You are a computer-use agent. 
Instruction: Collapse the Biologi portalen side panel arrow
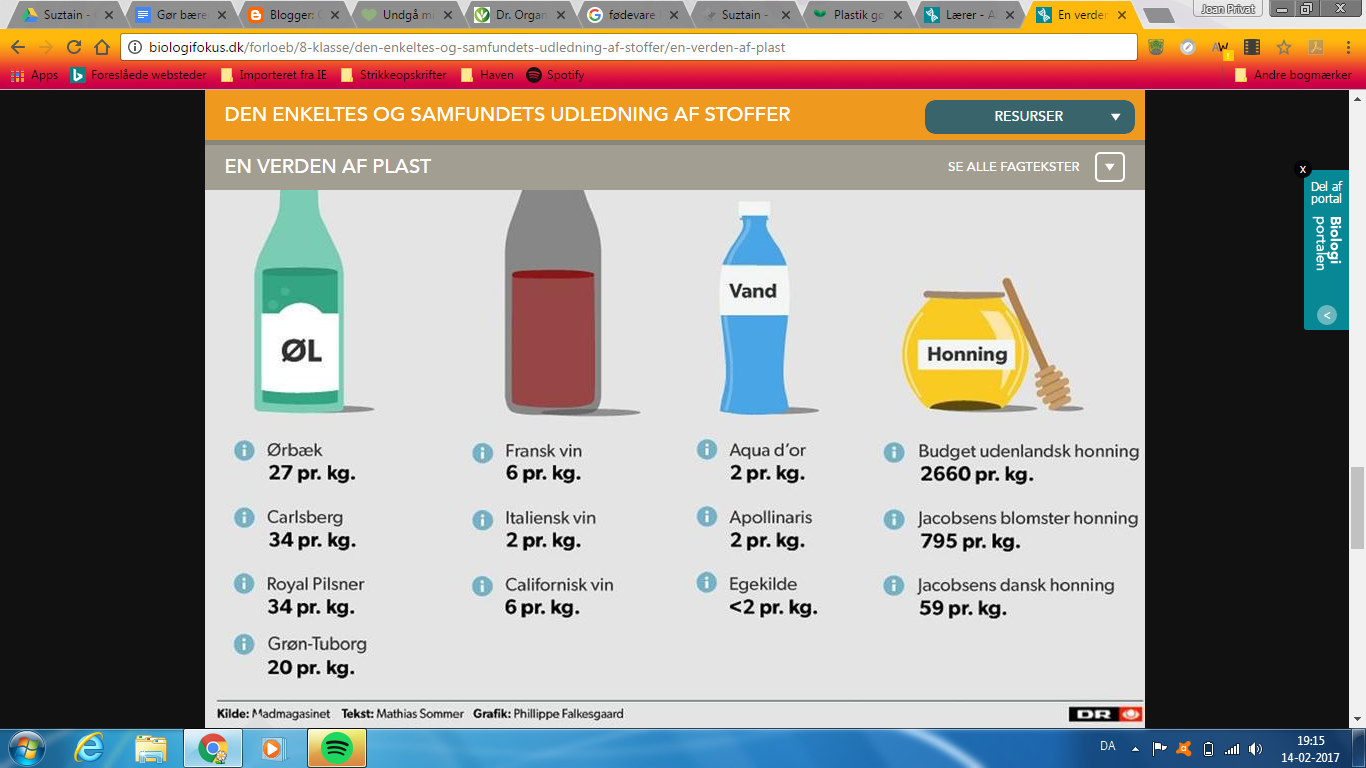click(x=1327, y=315)
